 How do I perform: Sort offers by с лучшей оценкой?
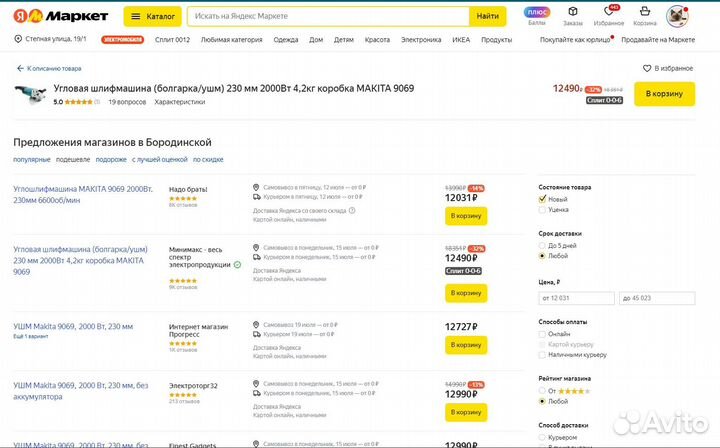(160, 159)
